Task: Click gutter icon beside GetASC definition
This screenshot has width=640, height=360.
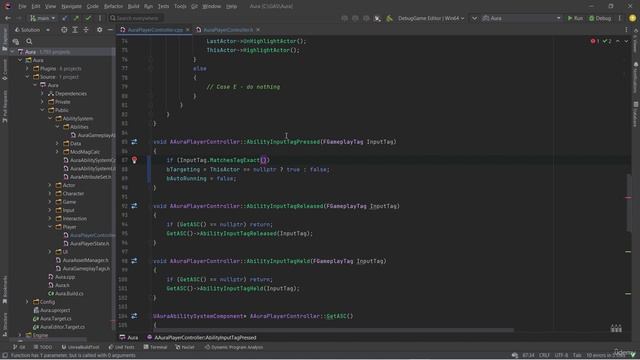Action: tap(134, 316)
